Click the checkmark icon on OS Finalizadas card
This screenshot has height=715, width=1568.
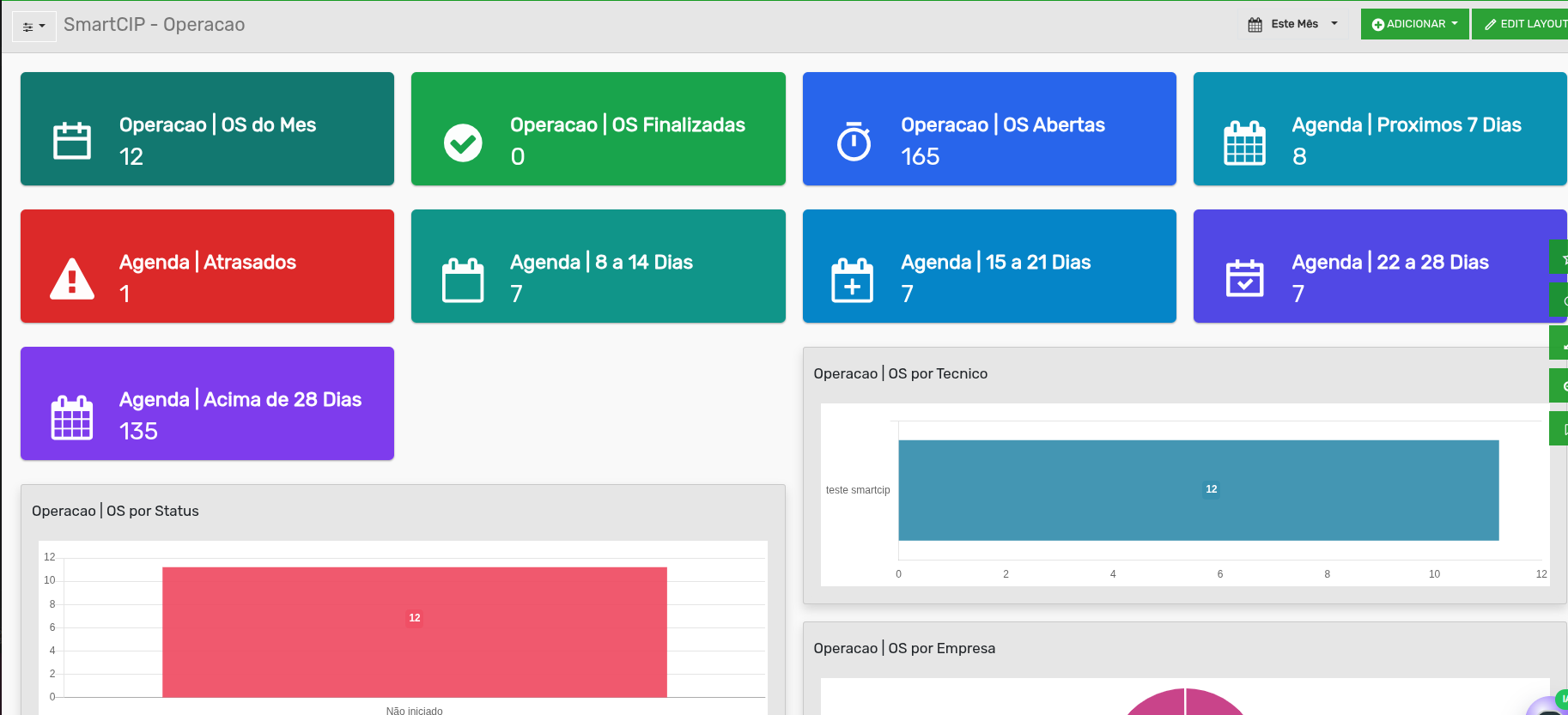click(x=463, y=142)
